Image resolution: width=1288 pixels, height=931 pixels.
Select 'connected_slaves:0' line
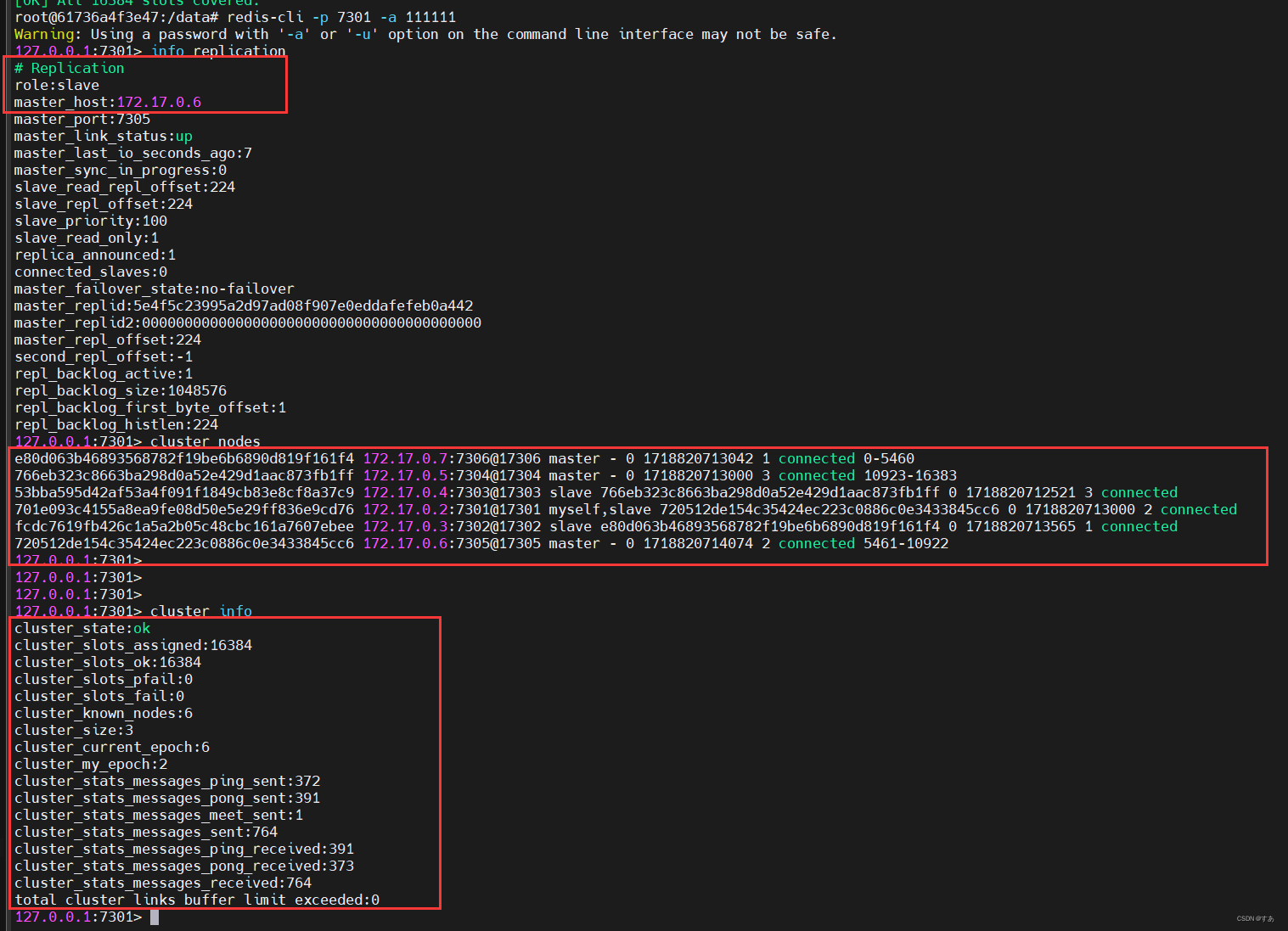[91, 272]
